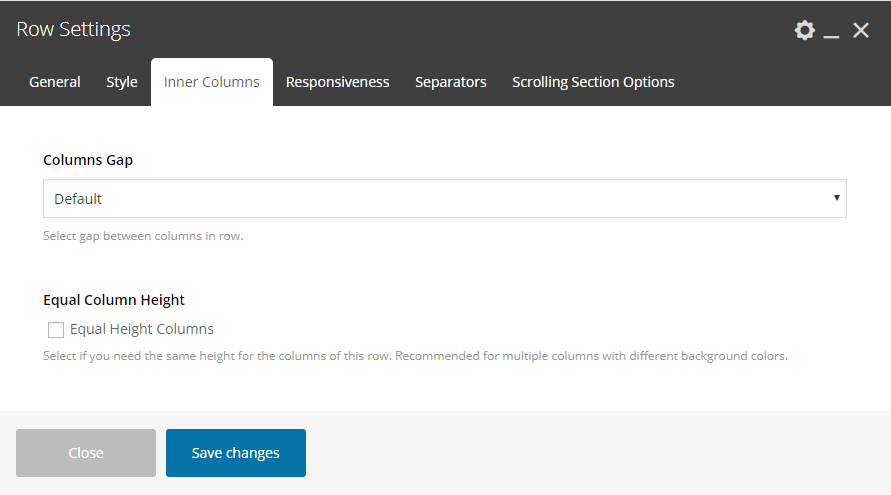Select the Inner Columns tab
This screenshot has height=495, width=891.
point(211,82)
